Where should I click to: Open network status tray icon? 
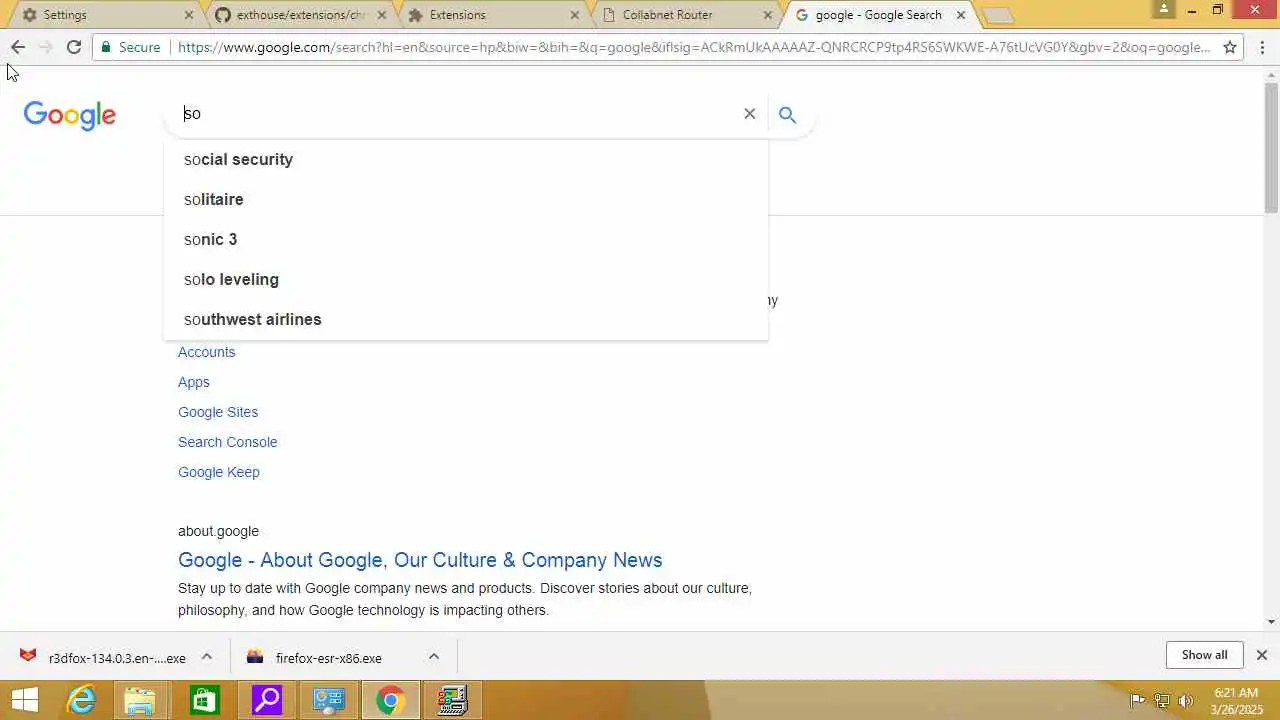[1162, 700]
